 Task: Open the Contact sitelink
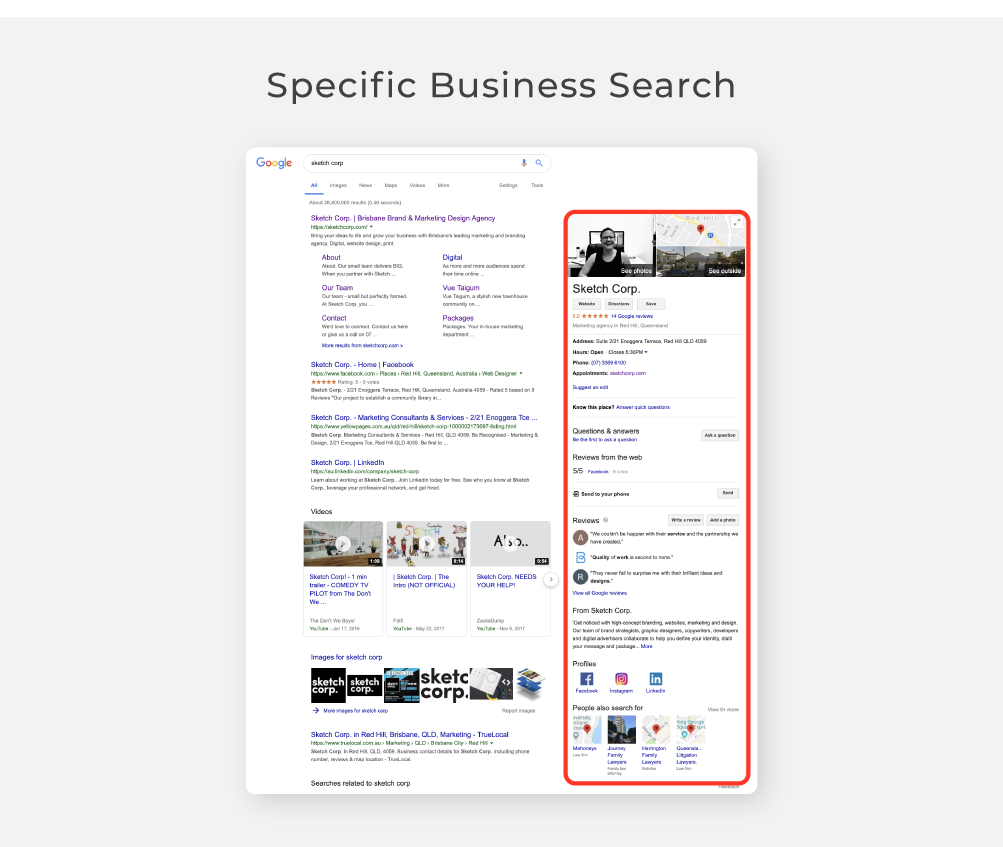pos(334,318)
